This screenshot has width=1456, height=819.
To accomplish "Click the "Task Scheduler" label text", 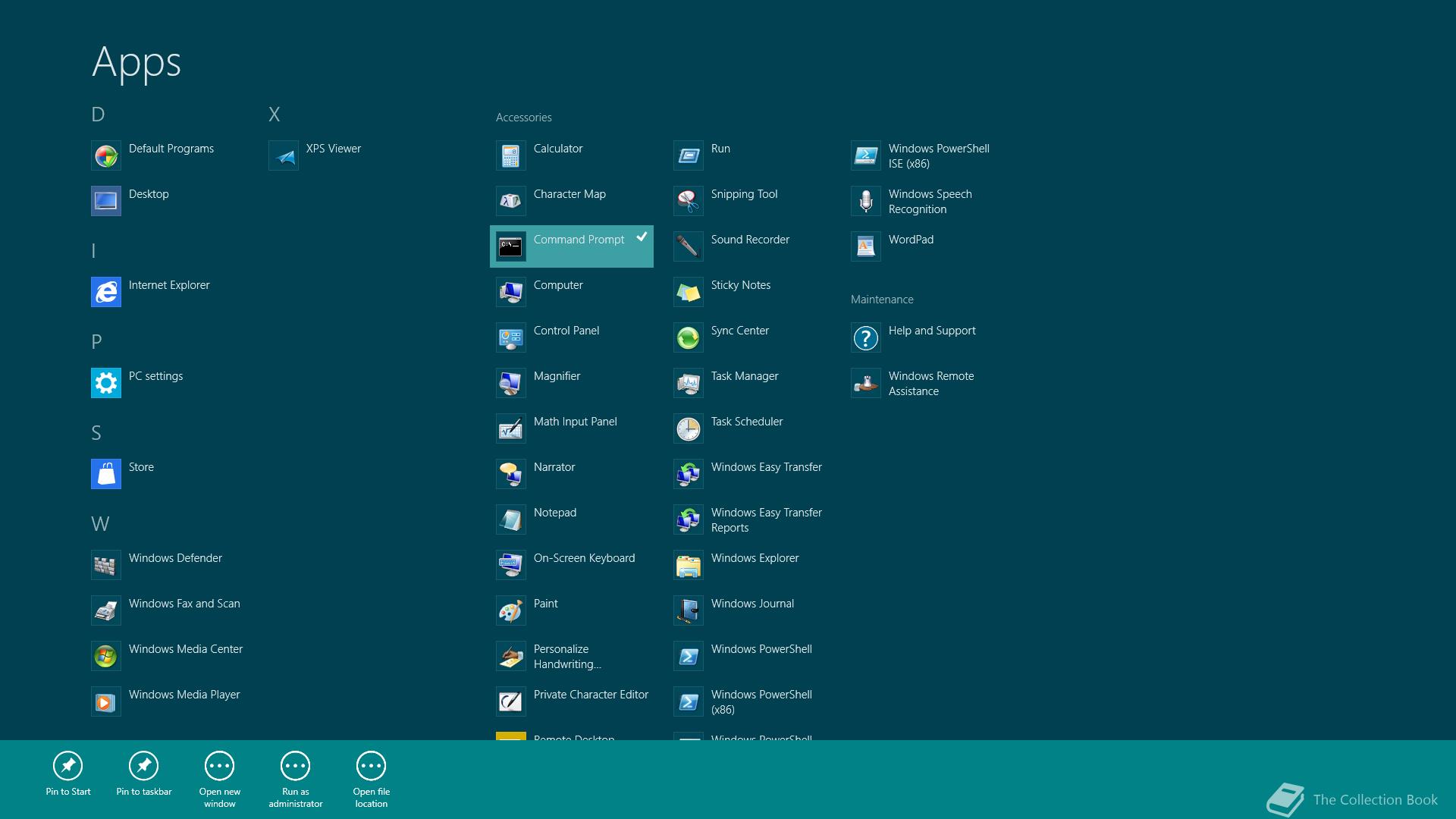I will 747,422.
